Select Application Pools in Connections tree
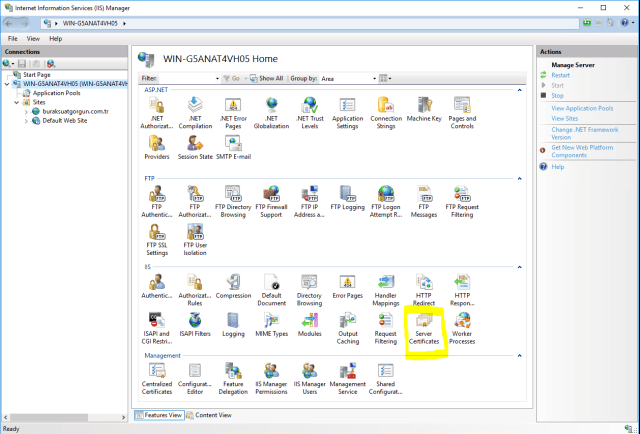The width and height of the screenshot is (640, 434). 56,92
